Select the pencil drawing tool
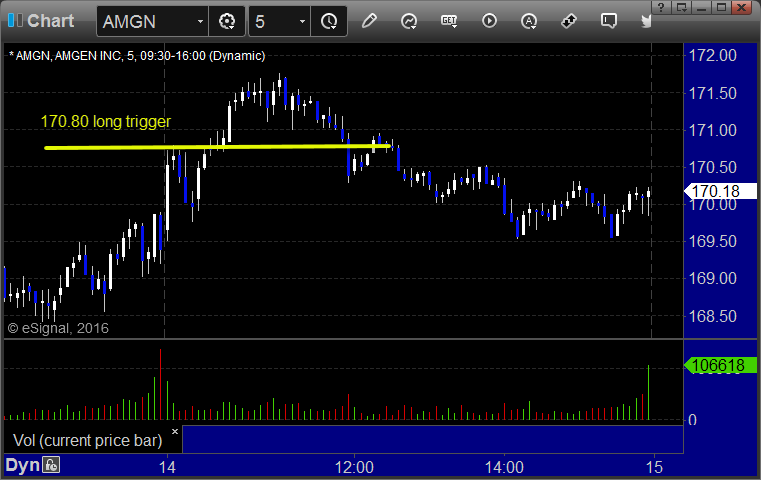 (369, 21)
